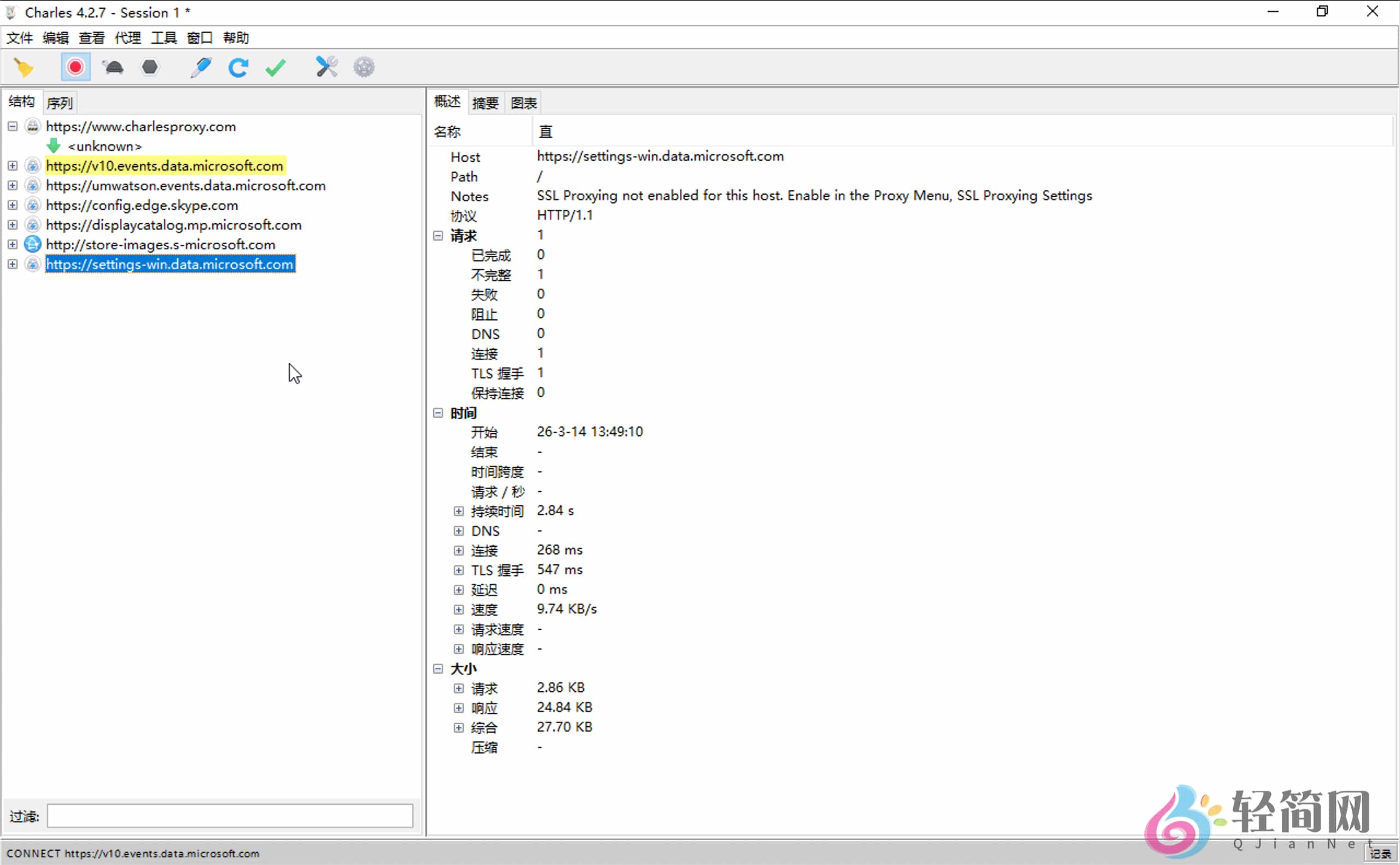
Task: Validate traffic with the green check icon
Action: point(275,67)
